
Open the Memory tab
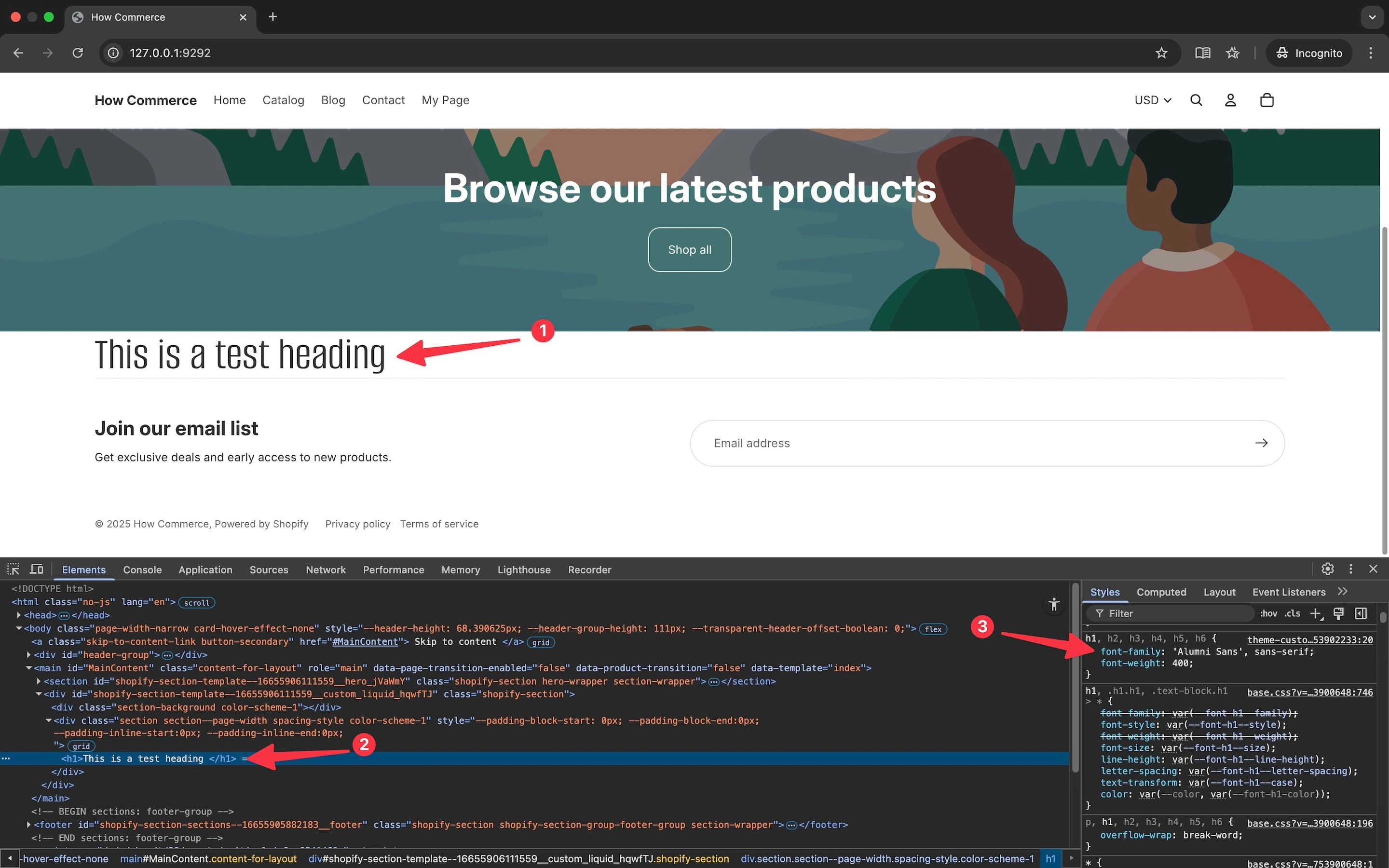pyautogui.click(x=460, y=570)
